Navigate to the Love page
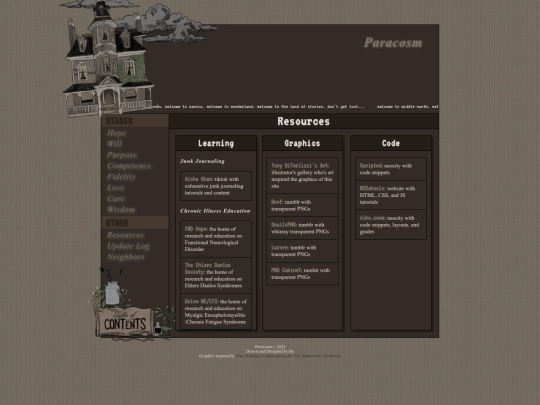This screenshot has height=405, width=540. pos(115,188)
